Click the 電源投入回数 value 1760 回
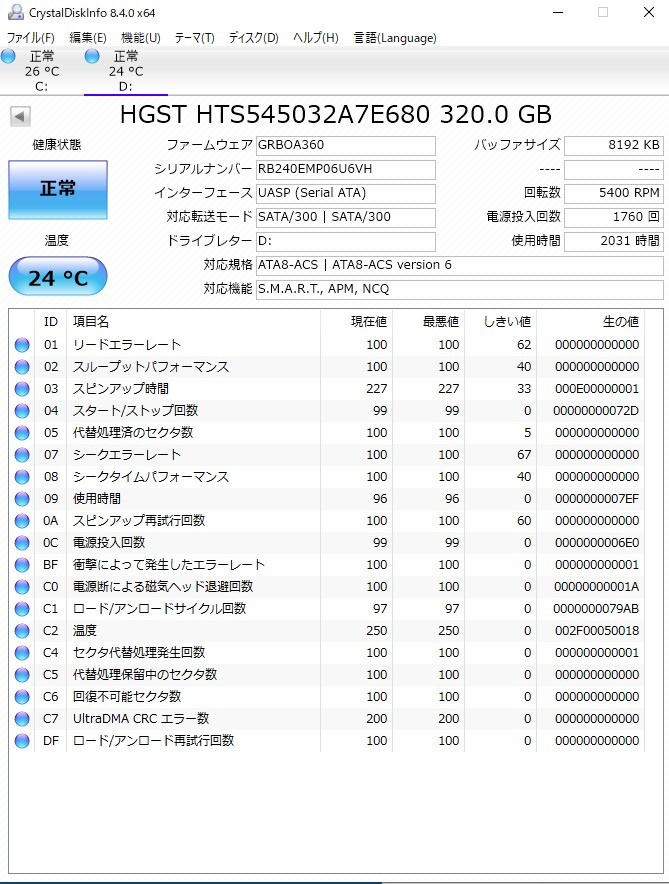The height and width of the screenshot is (884, 669). [x=614, y=217]
